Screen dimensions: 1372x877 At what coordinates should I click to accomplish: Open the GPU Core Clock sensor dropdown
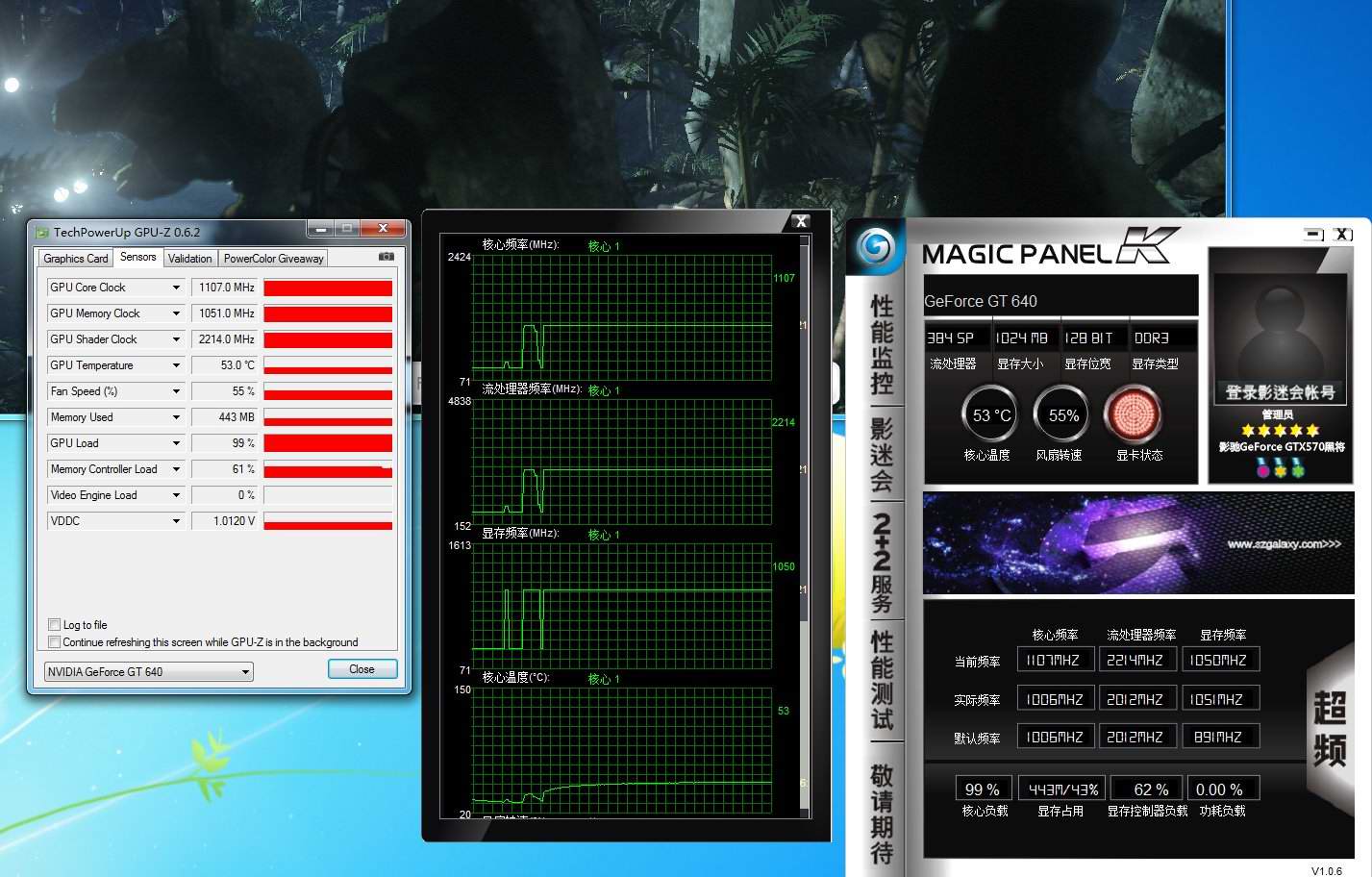point(176,288)
